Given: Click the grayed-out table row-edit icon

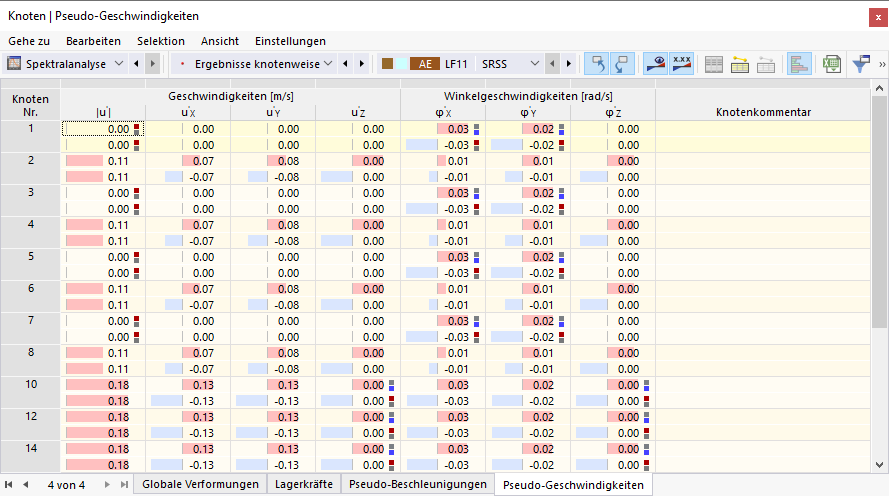Looking at the screenshot, I should click(x=765, y=64).
